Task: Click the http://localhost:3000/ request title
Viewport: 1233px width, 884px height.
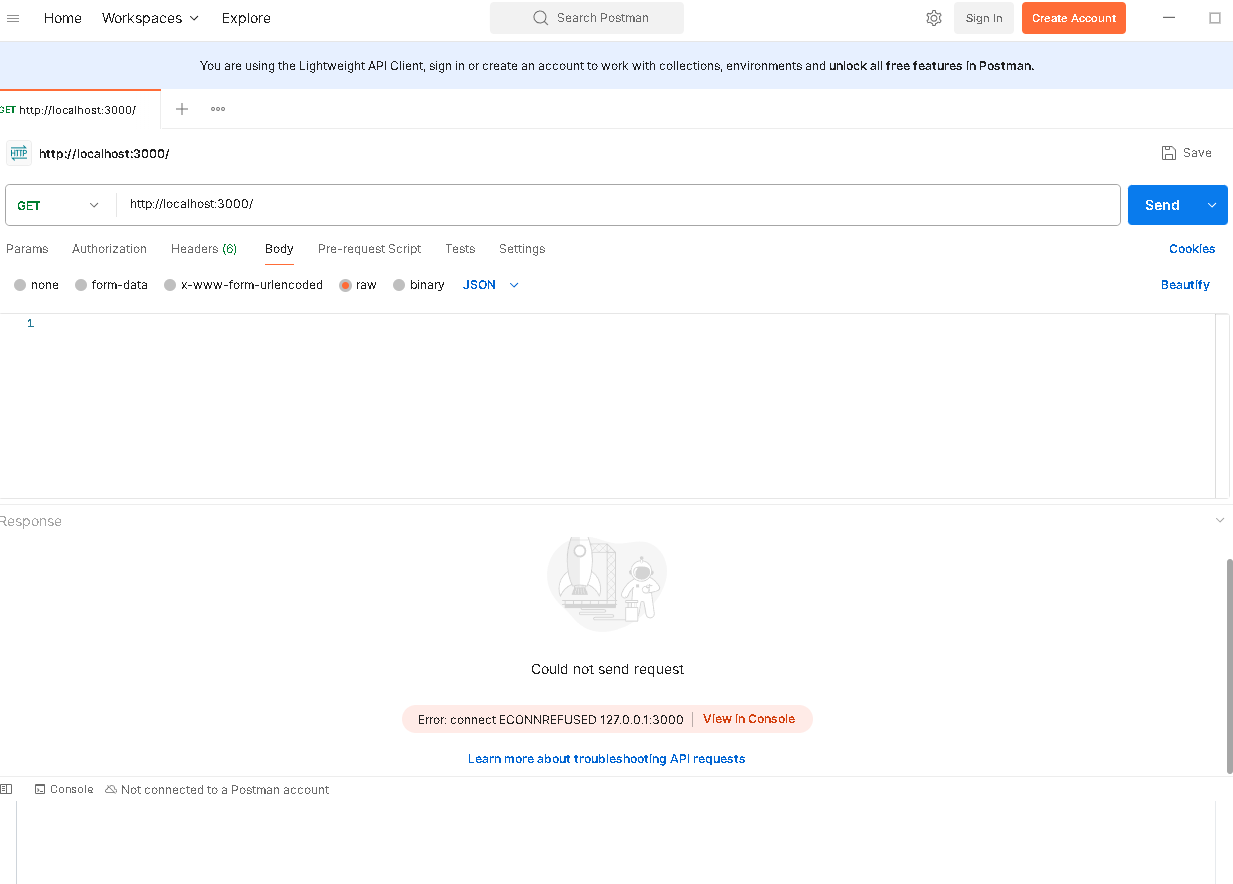Action: (x=104, y=153)
